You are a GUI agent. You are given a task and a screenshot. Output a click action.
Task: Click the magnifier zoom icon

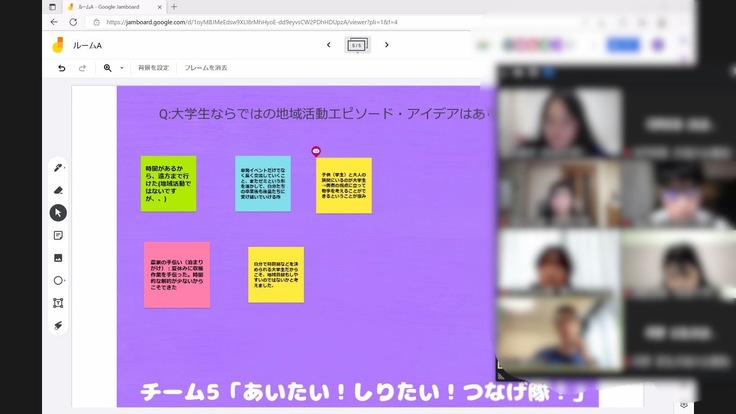tap(108, 68)
